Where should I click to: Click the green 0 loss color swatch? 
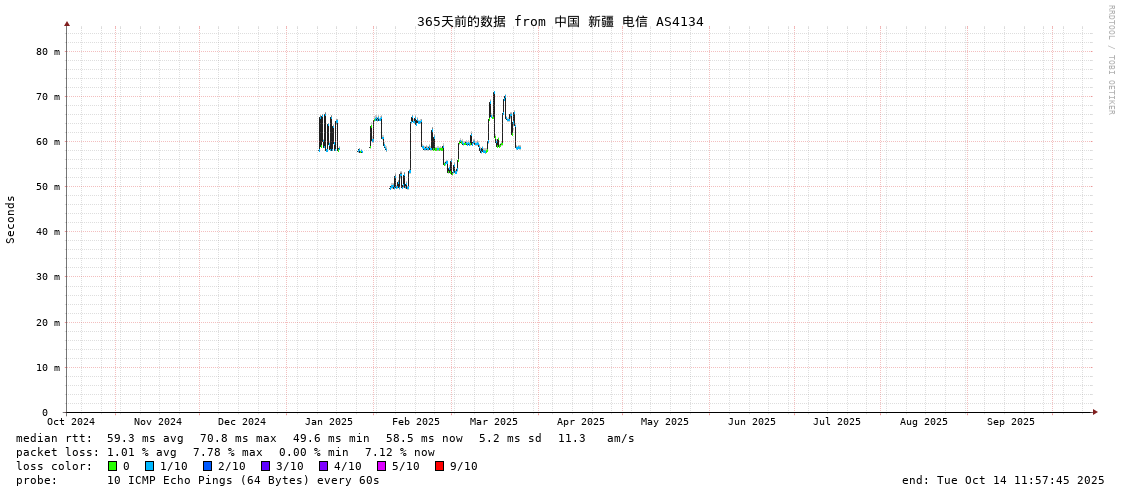click(113, 466)
